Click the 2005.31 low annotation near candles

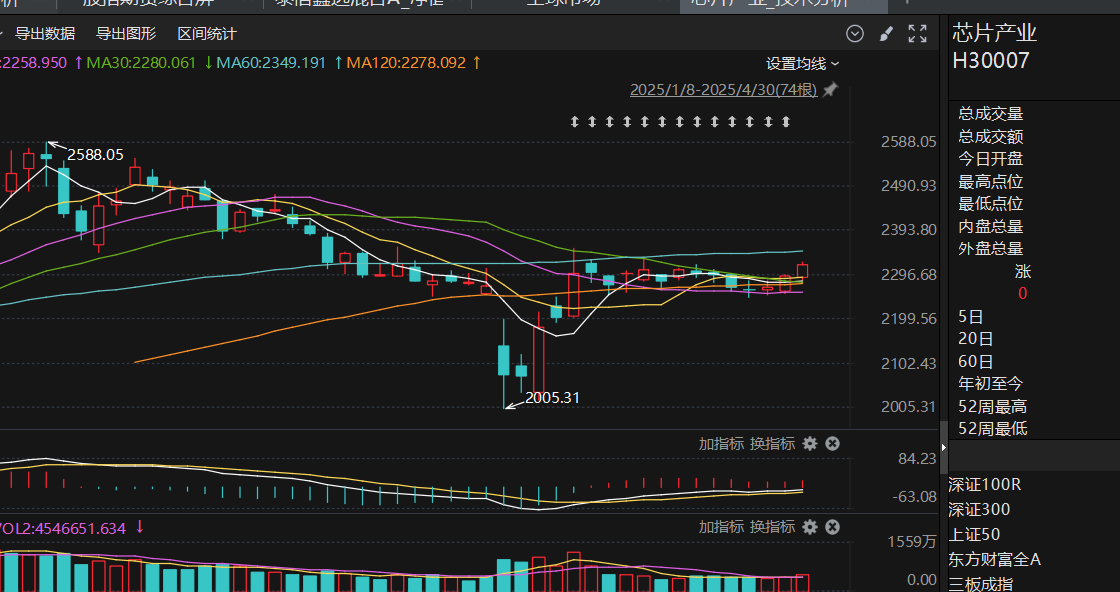click(x=552, y=398)
